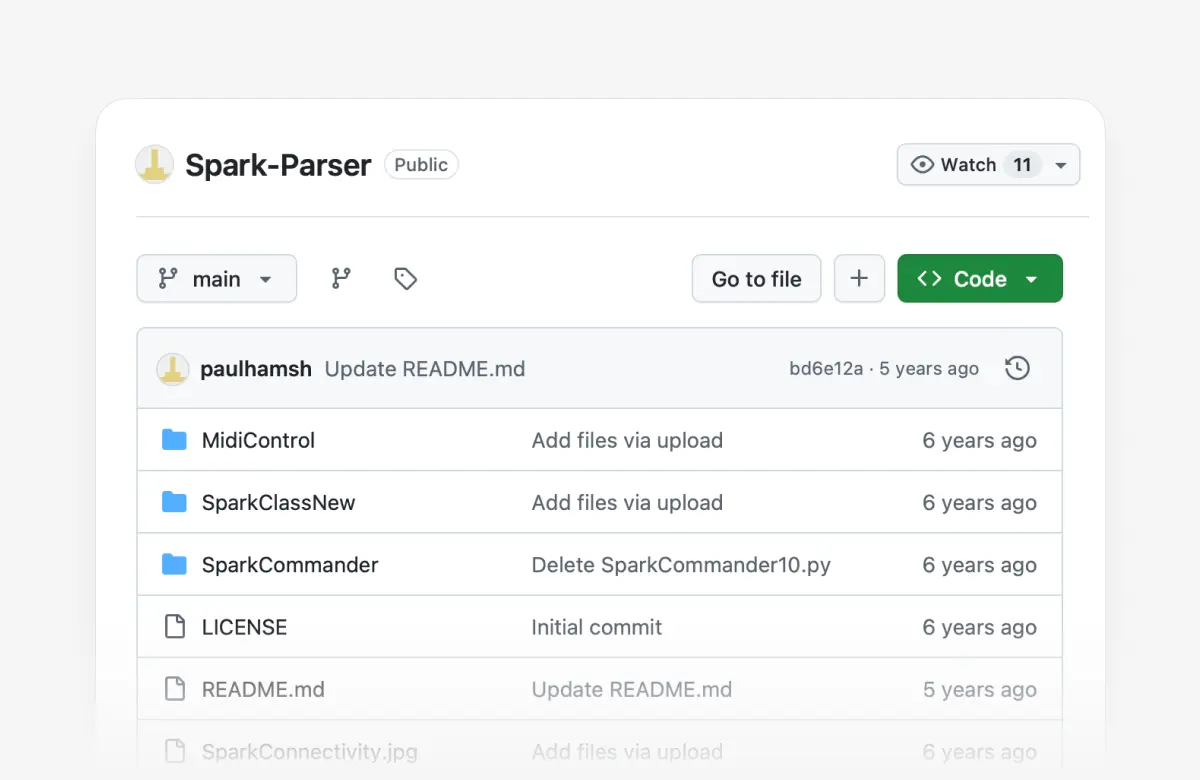Click the SparkCommander folder icon

[x=174, y=565]
